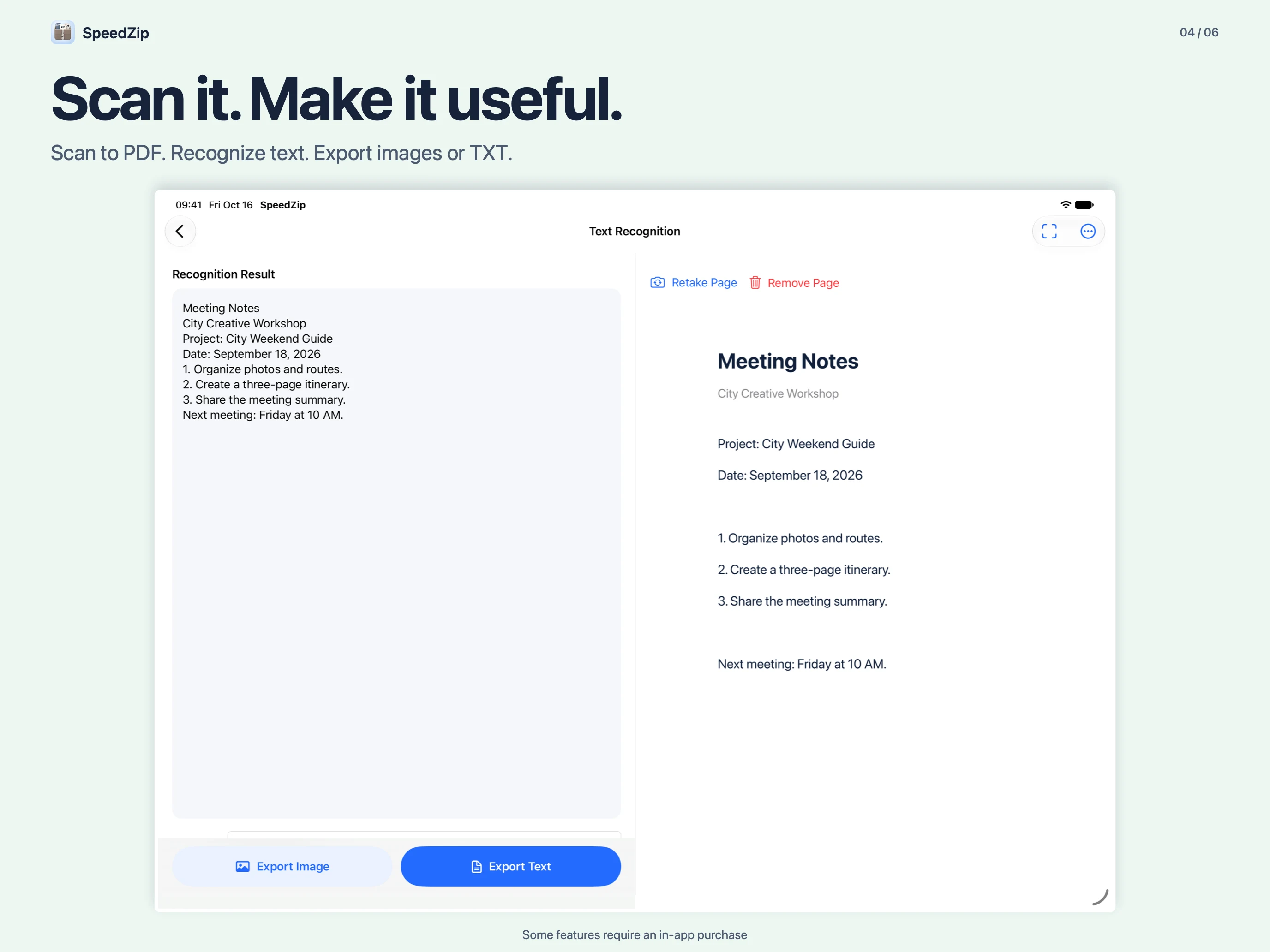Click scanned page 'City Creative Workshop' subtitle
1270x952 pixels.
778,393
